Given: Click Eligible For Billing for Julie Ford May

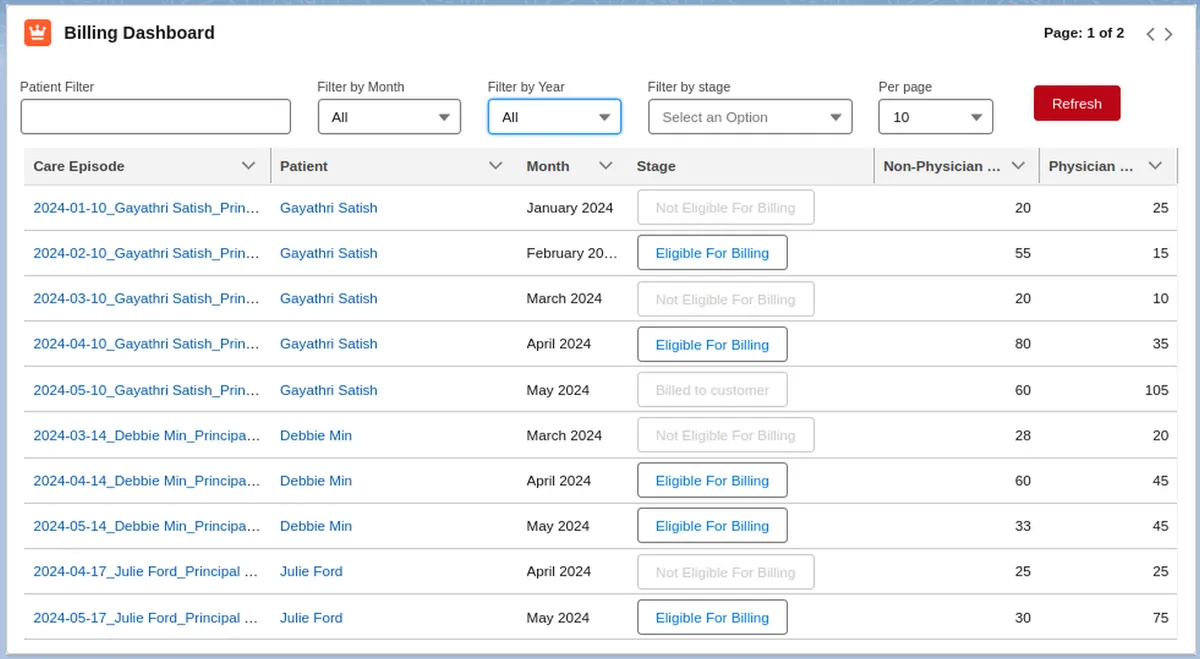Looking at the screenshot, I should point(712,618).
